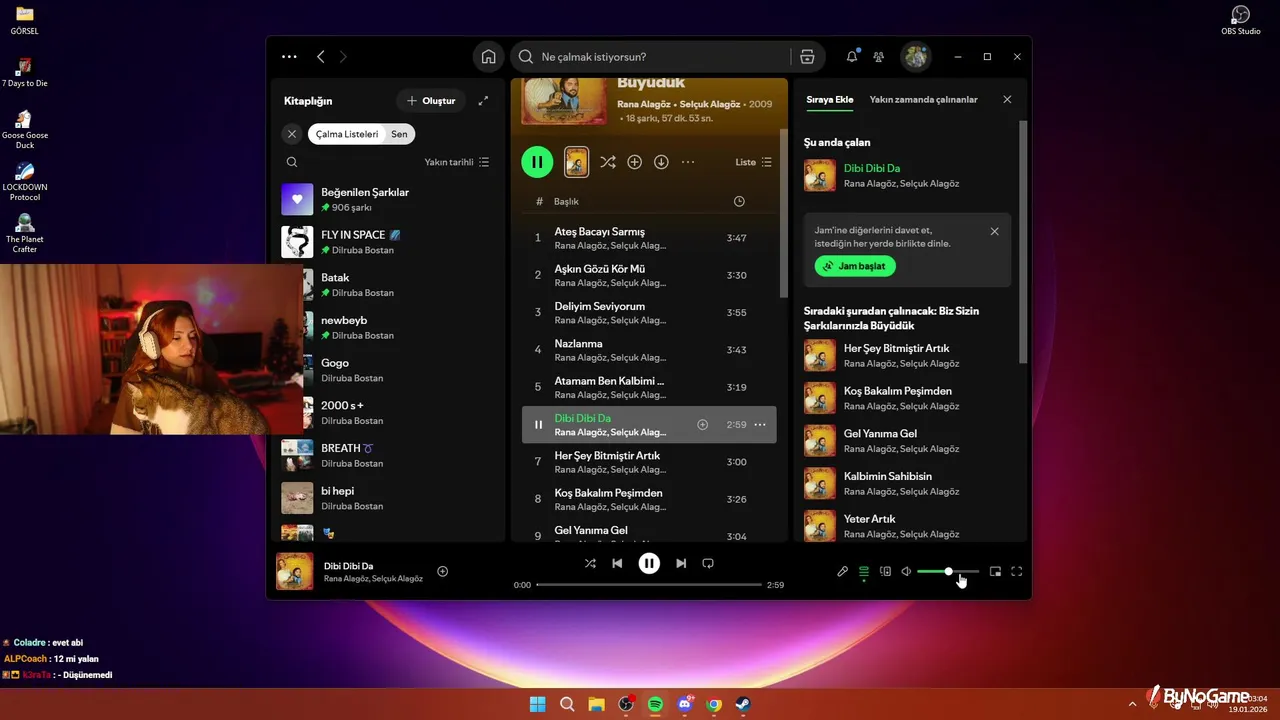This screenshot has height=720, width=1280.
Task: Open the profile avatar menu
Action: (x=916, y=57)
